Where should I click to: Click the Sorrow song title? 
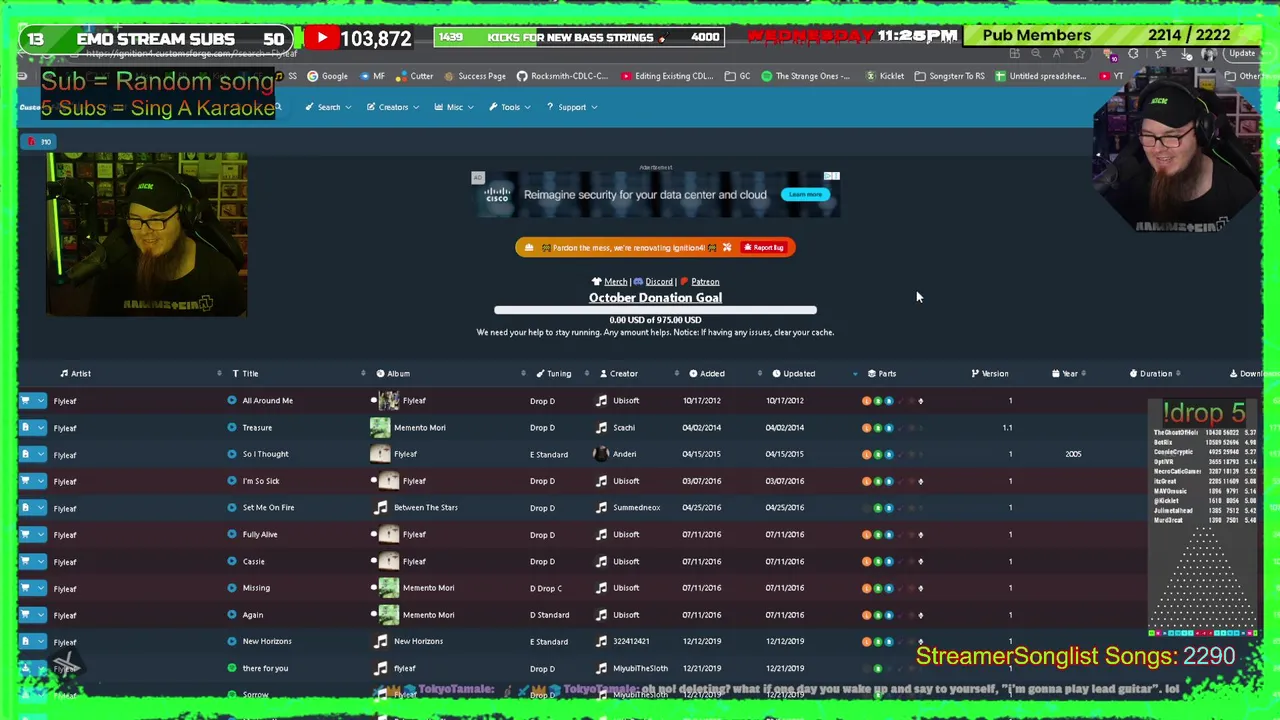coord(255,695)
